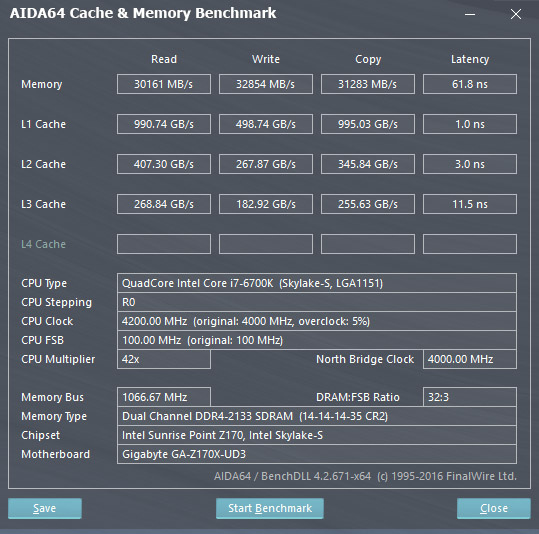Click the L3 Cache Latency field
Viewport: 539px width, 534px height.
tap(470, 204)
